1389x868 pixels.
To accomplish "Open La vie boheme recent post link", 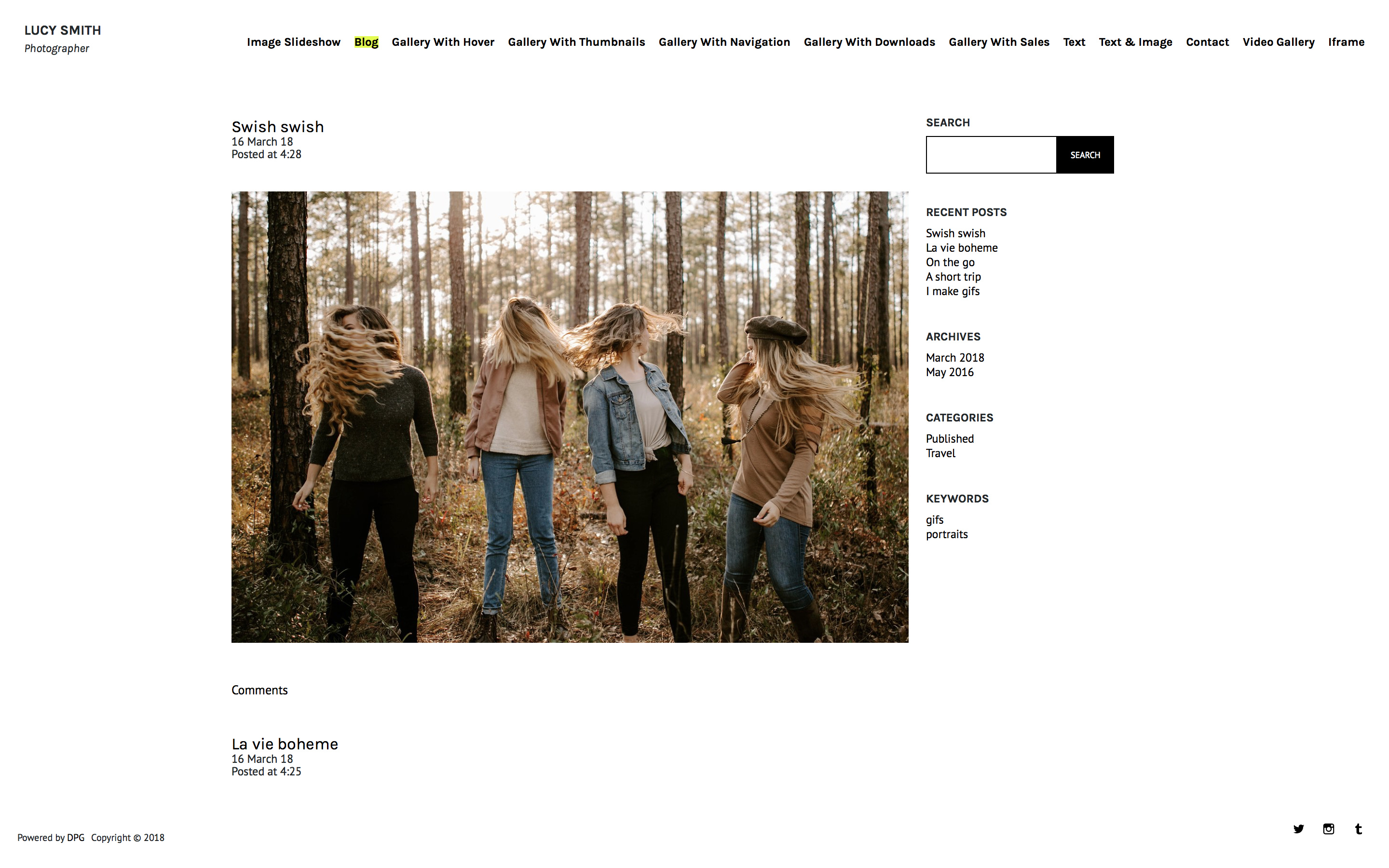I will (961, 248).
